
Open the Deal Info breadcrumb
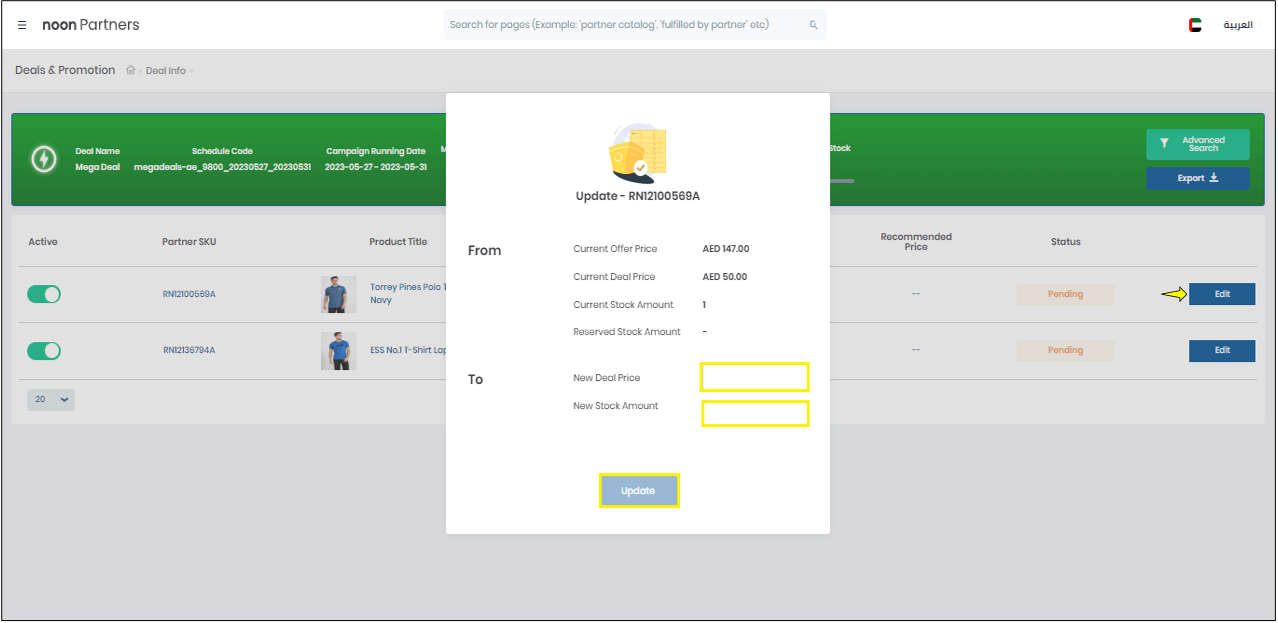(166, 71)
